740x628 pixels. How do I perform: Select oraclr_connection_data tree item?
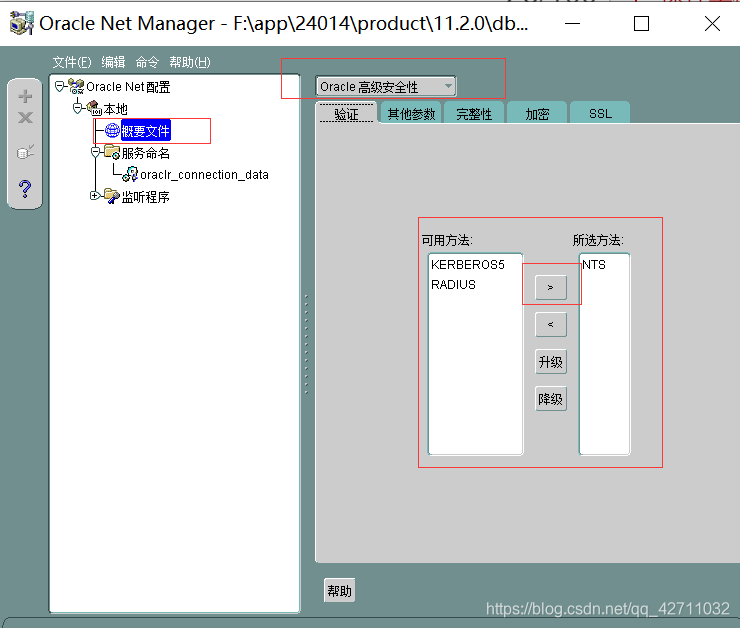204,175
